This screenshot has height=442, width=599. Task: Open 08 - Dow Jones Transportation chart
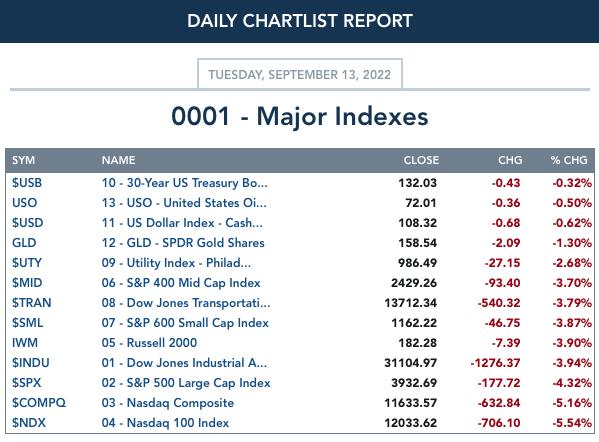186,303
